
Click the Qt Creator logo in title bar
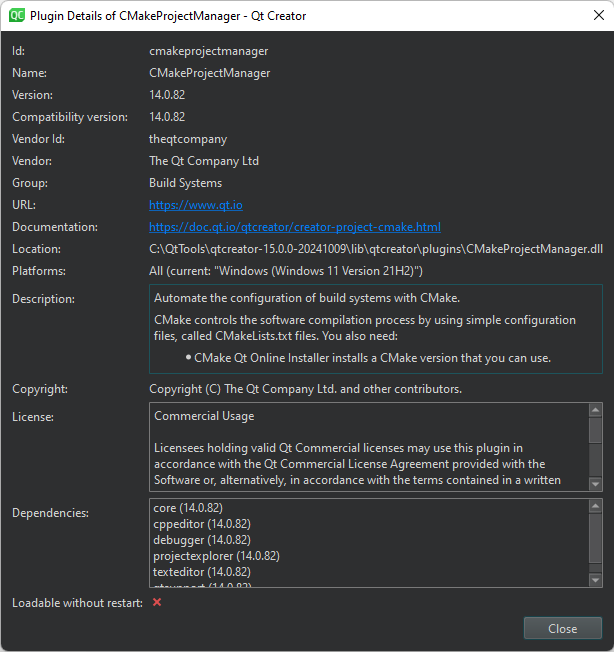[15, 16]
